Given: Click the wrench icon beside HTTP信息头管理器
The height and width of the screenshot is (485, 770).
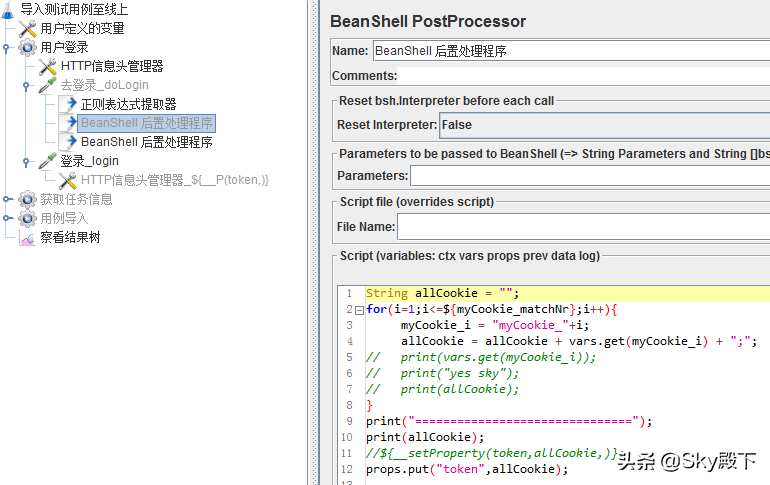Looking at the screenshot, I should click(48, 66).
